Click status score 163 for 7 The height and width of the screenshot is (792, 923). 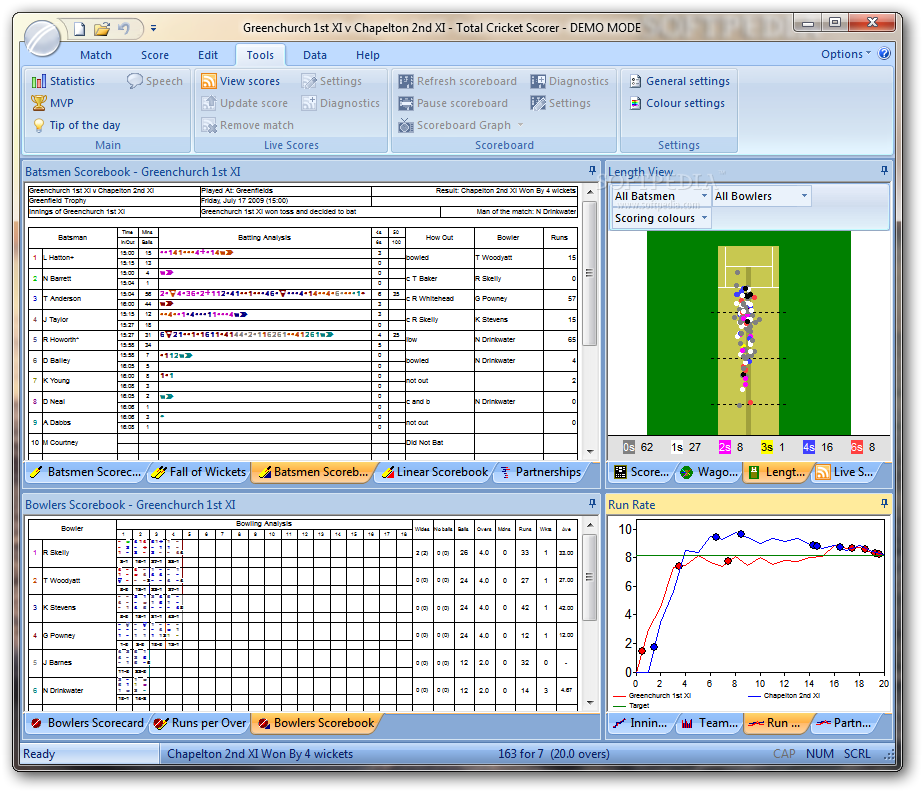click(521, 754)
